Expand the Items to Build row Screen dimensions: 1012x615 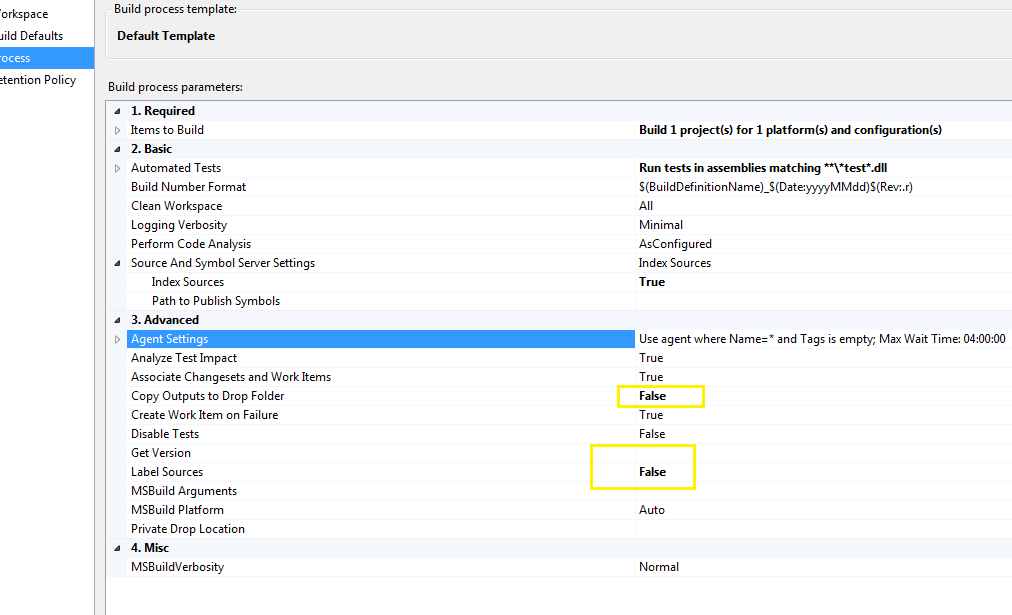point(117,130)
